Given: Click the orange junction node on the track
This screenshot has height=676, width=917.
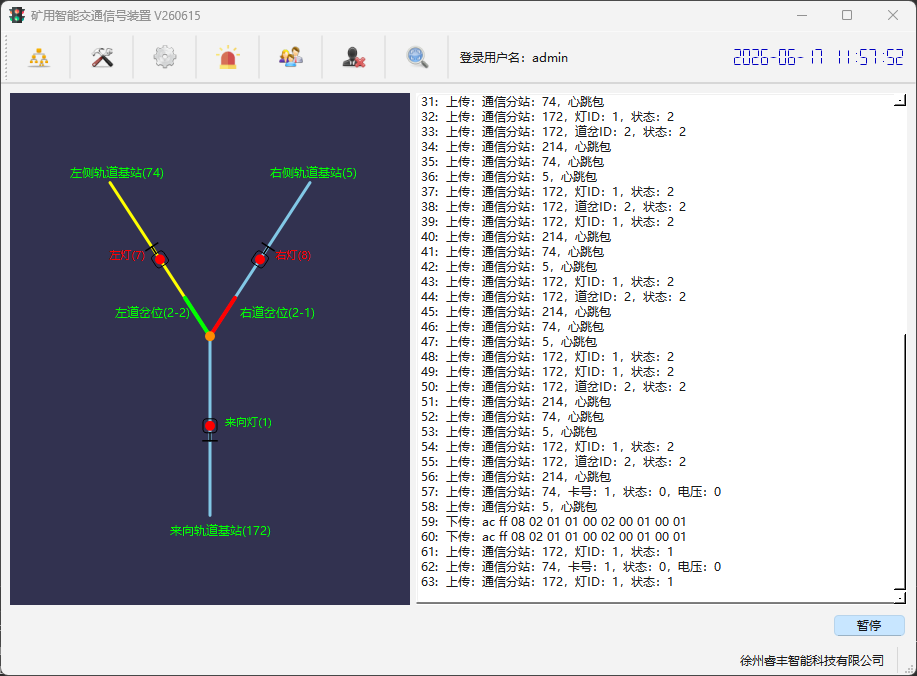Looking at the screenshot, I should point(210,336).
